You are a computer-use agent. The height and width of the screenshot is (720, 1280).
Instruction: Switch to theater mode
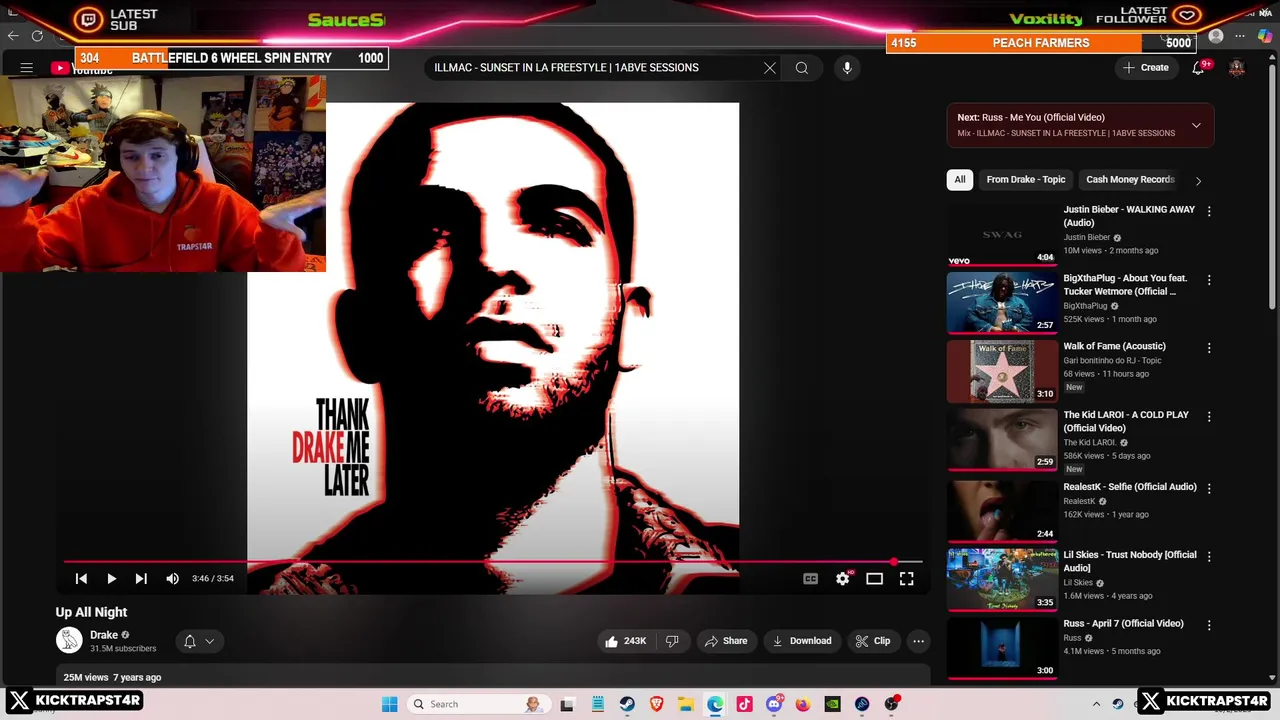[875, 579]
